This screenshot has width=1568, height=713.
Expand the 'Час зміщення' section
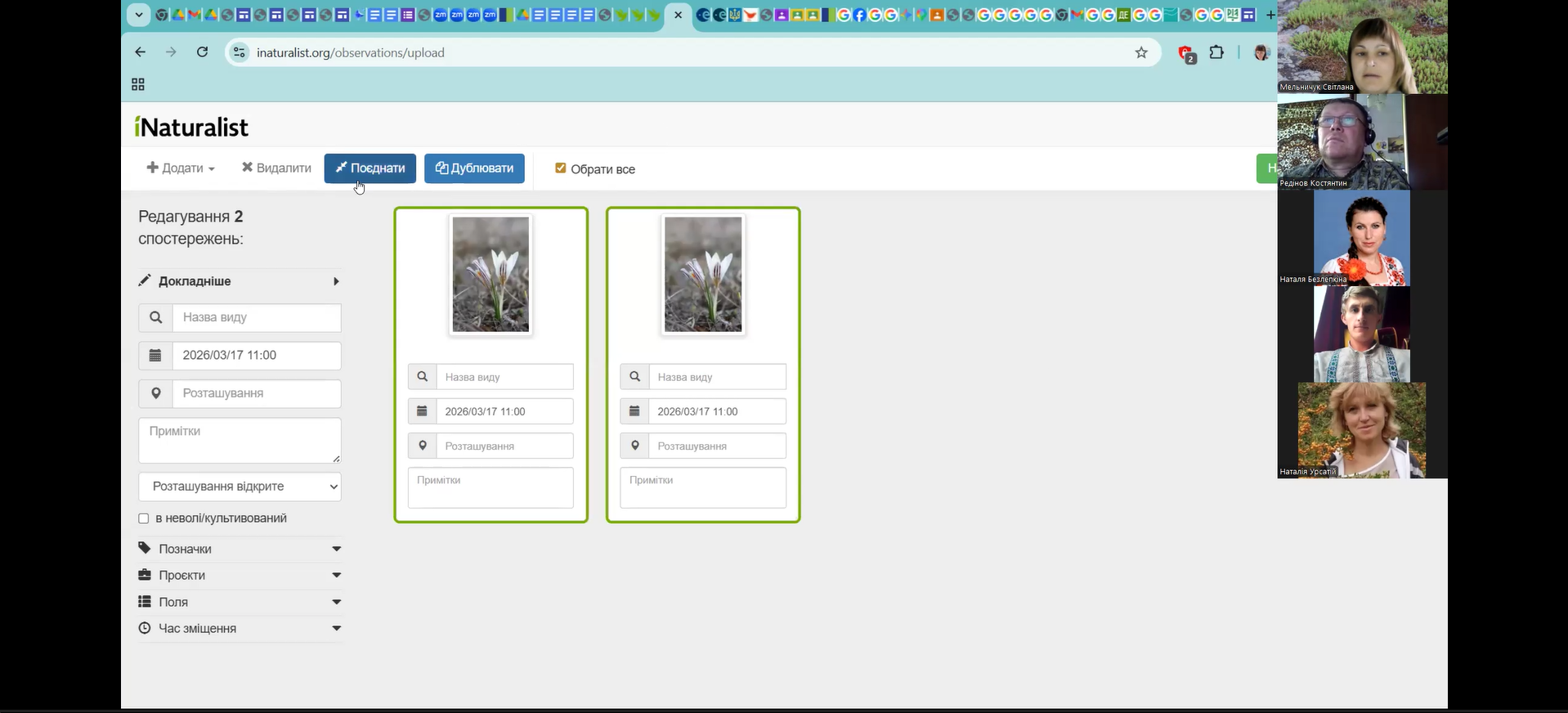tap(240, 628)
